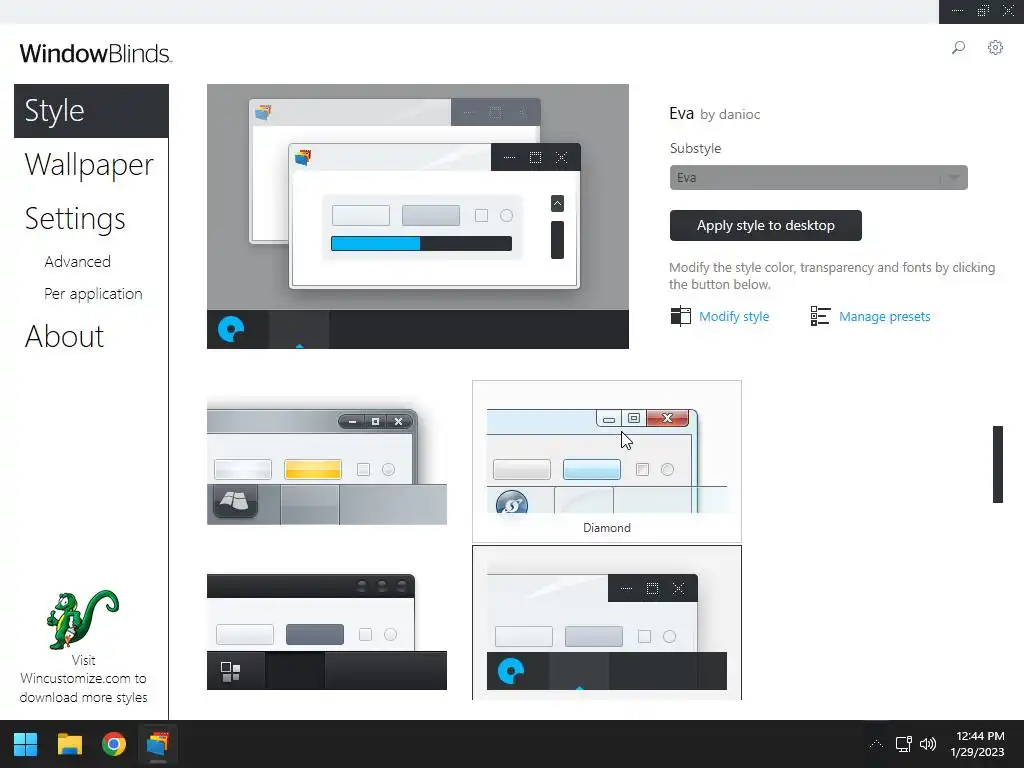Image resolution: width=1024 pixels, height=768 pixels.
Task: Open taskbar clock 12:44 PM
Action: coord(977,744)
